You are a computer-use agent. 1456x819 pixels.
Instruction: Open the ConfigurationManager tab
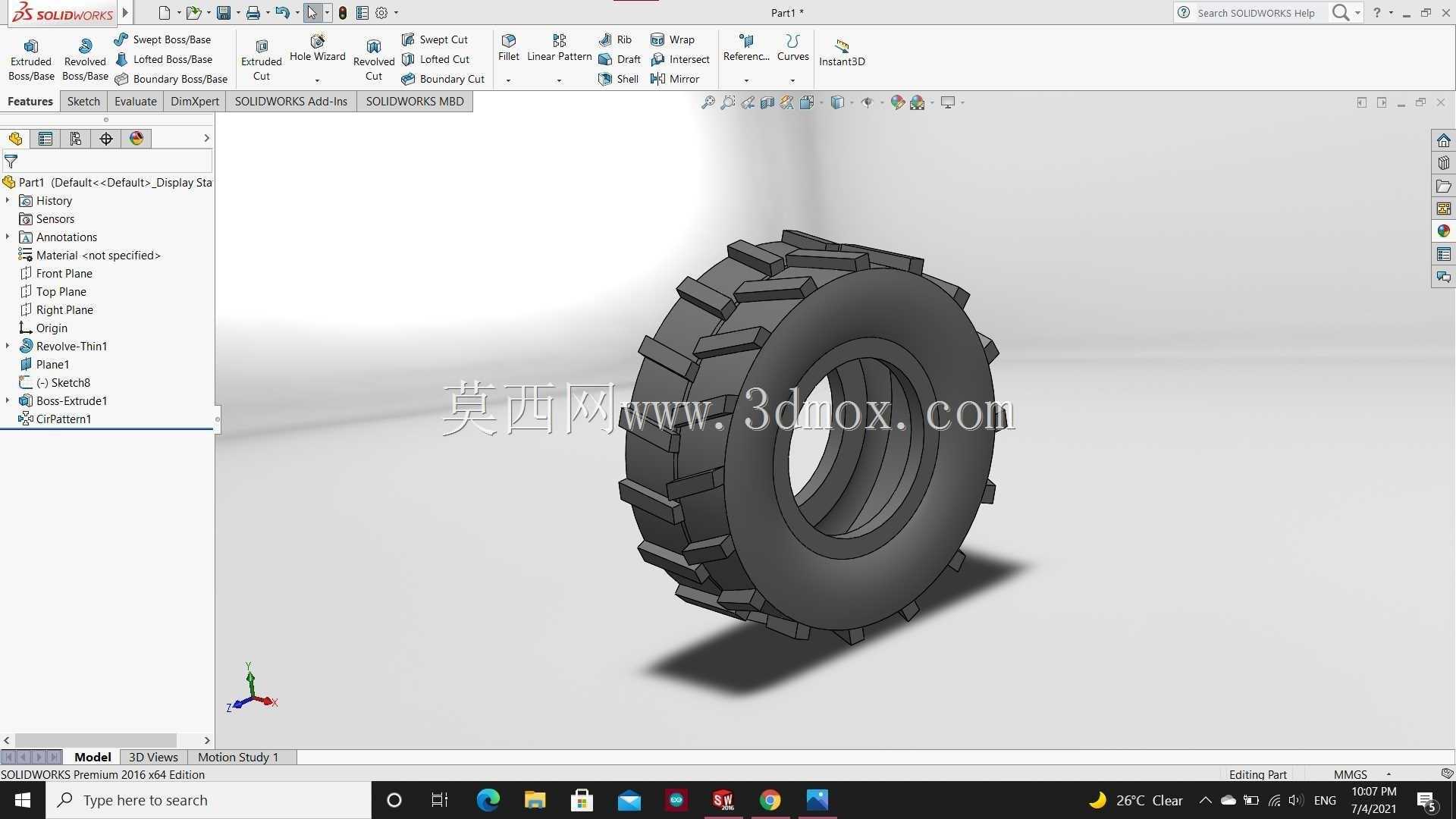(x=76, y=139)
